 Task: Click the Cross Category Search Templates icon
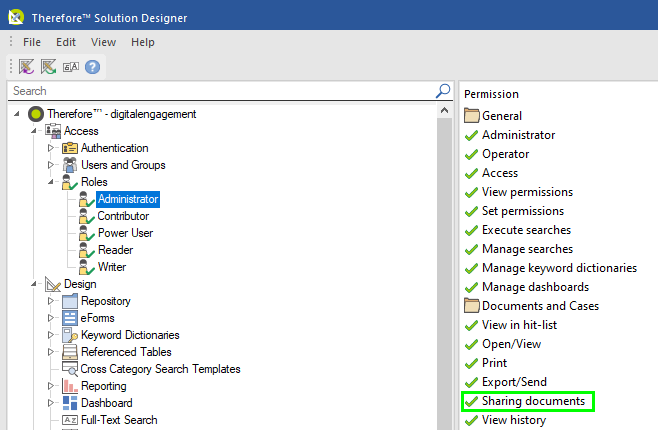(70, 369)
